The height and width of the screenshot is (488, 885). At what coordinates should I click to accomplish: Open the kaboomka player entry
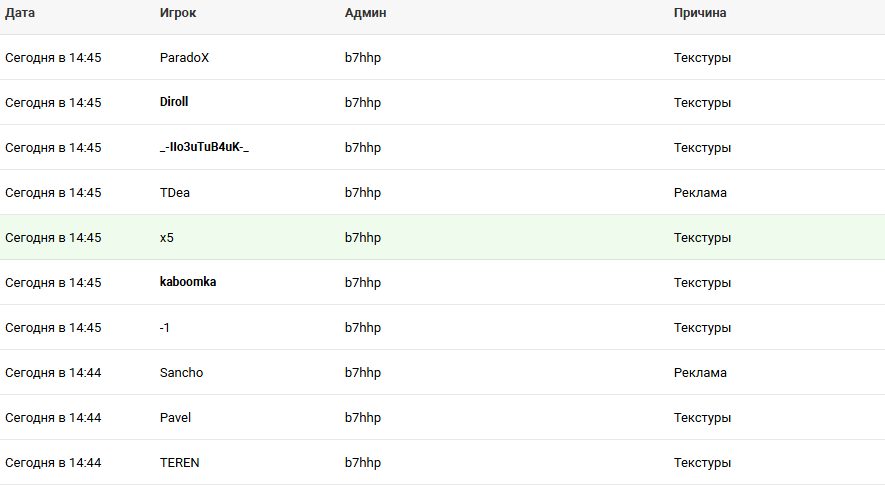(188, 283)
